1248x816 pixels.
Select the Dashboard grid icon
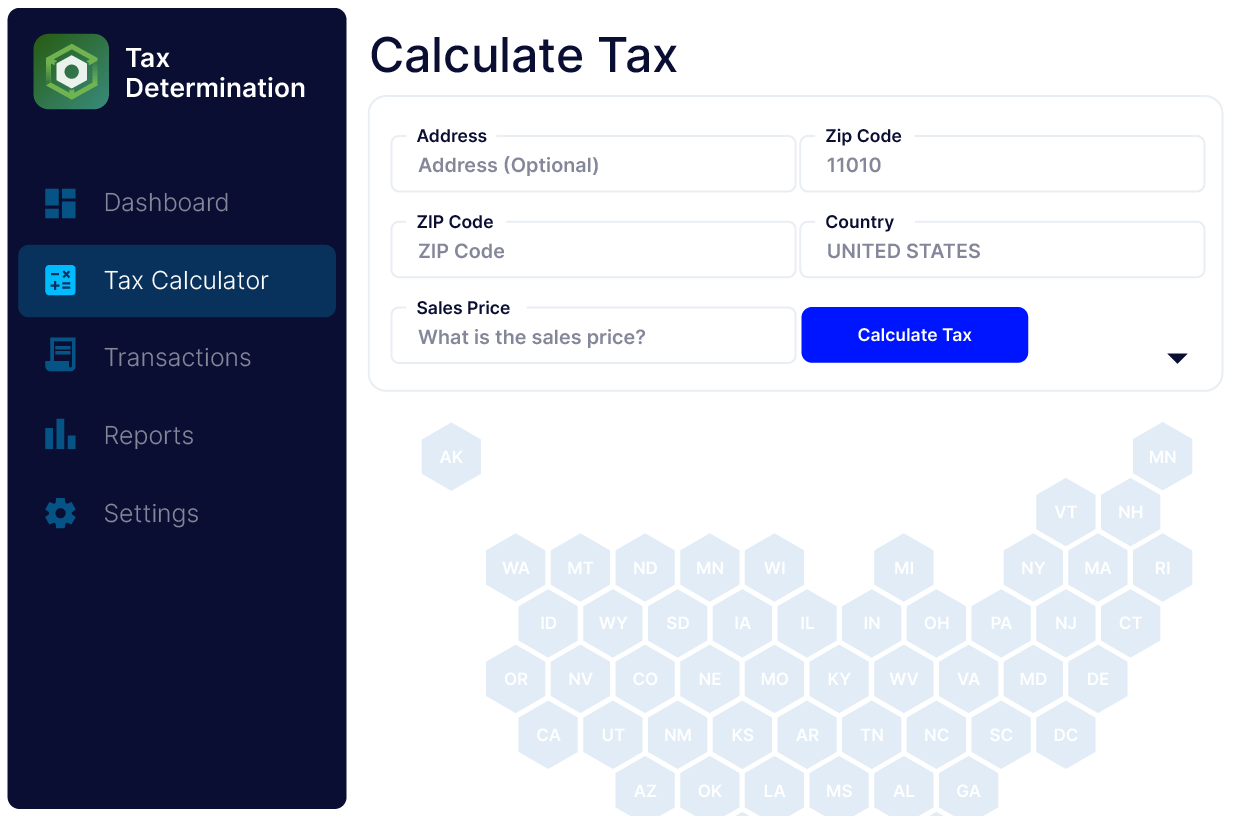coord(60,202)
